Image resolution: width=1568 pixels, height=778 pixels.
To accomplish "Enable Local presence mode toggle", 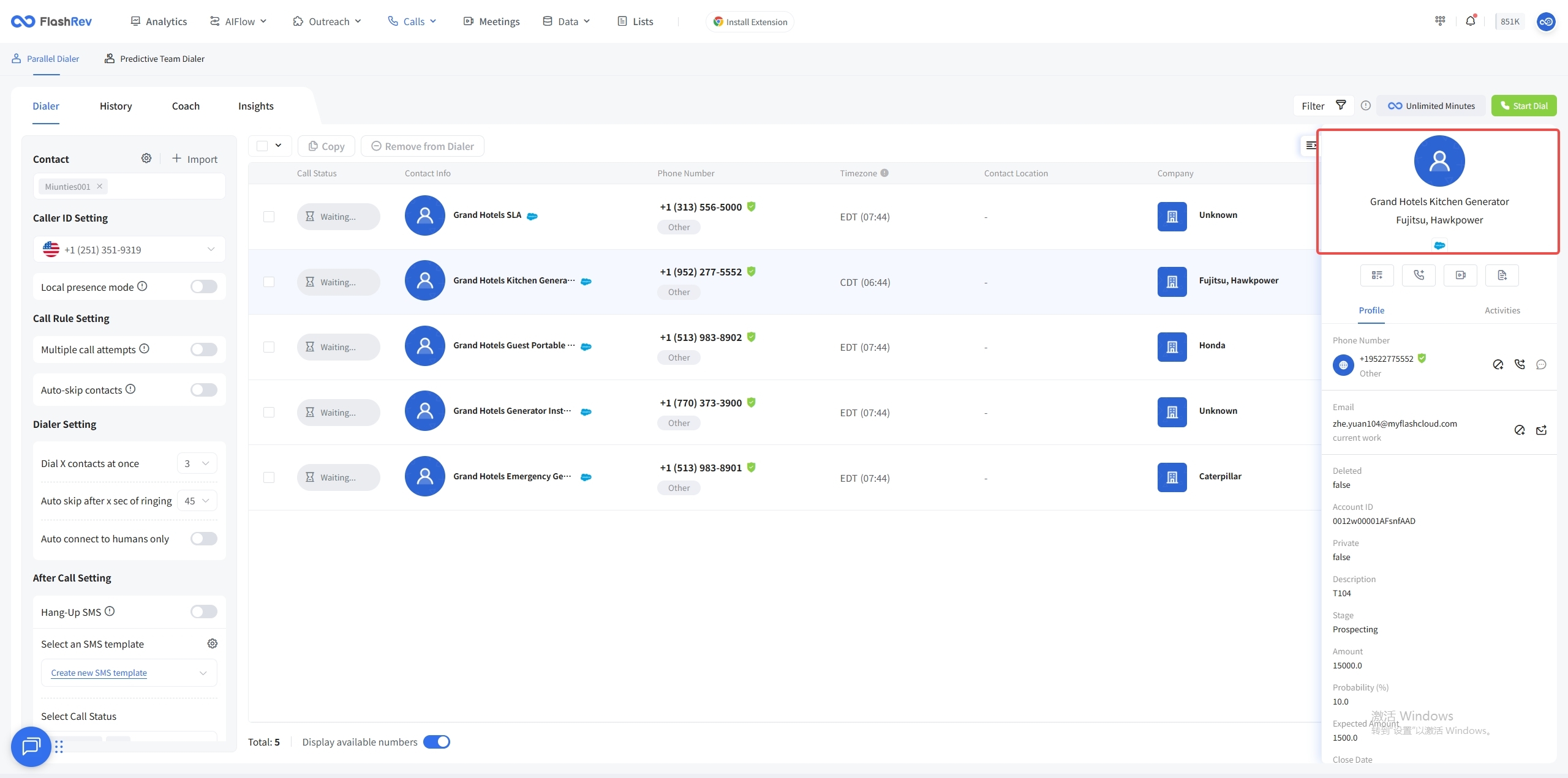I will pyautogui.click(x=203, y=286).
